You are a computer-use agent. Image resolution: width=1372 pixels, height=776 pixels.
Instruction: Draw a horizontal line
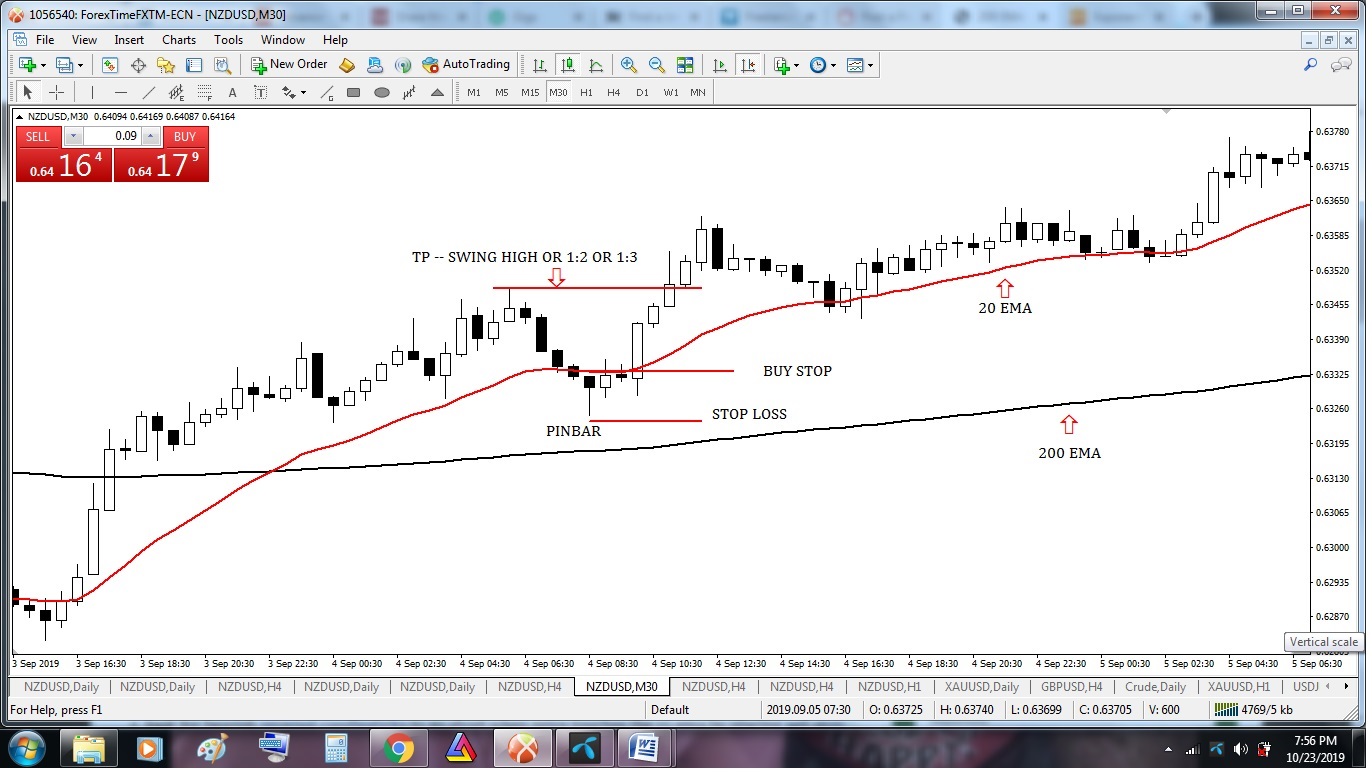(x=121, y=92)
